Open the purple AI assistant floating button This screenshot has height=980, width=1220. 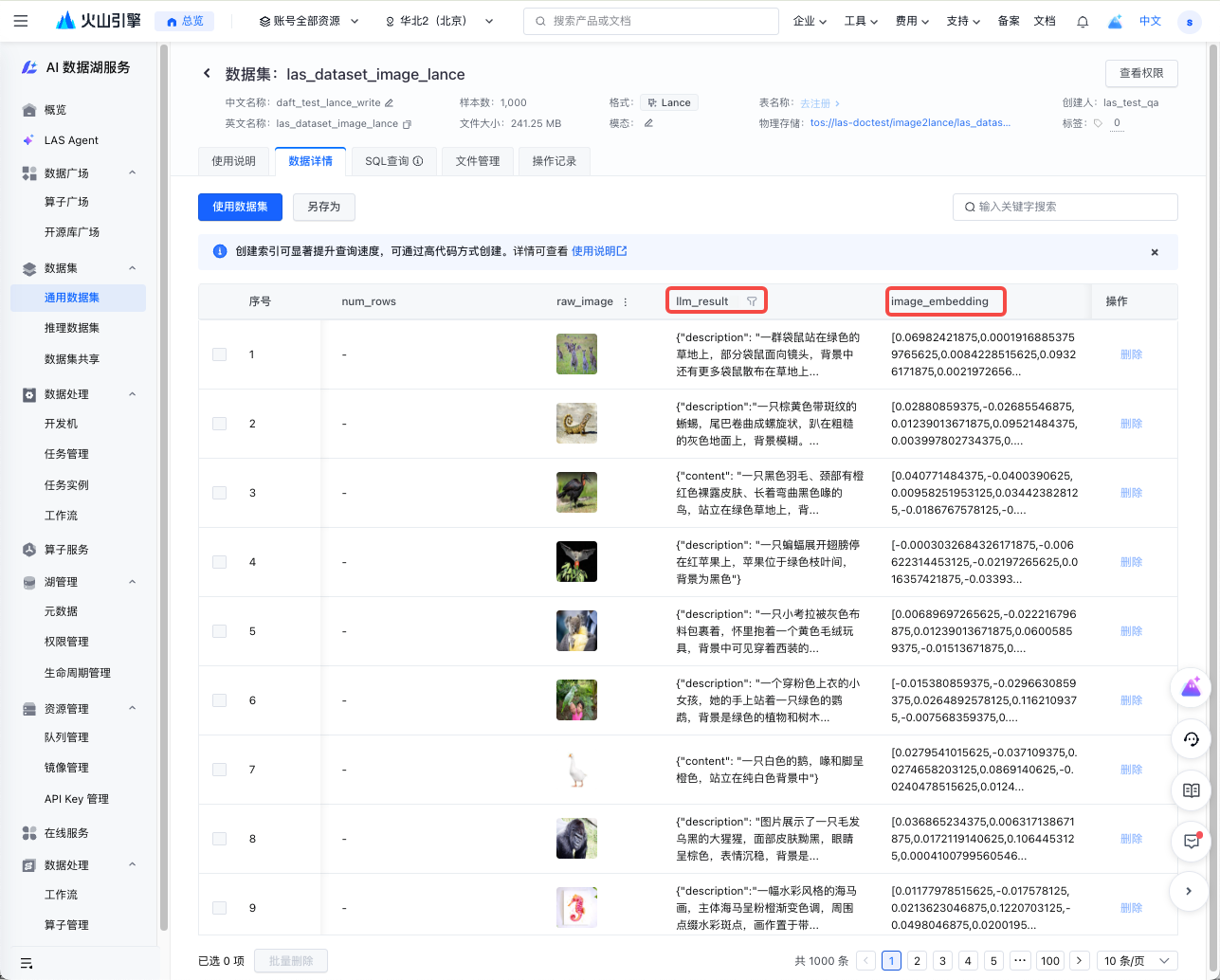[1192, 688]
